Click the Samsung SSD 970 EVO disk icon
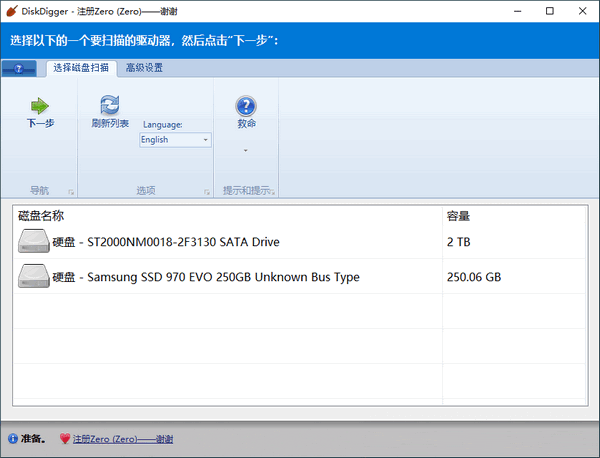Viewport: 600px width, 458px height. [x=34, y=276]
